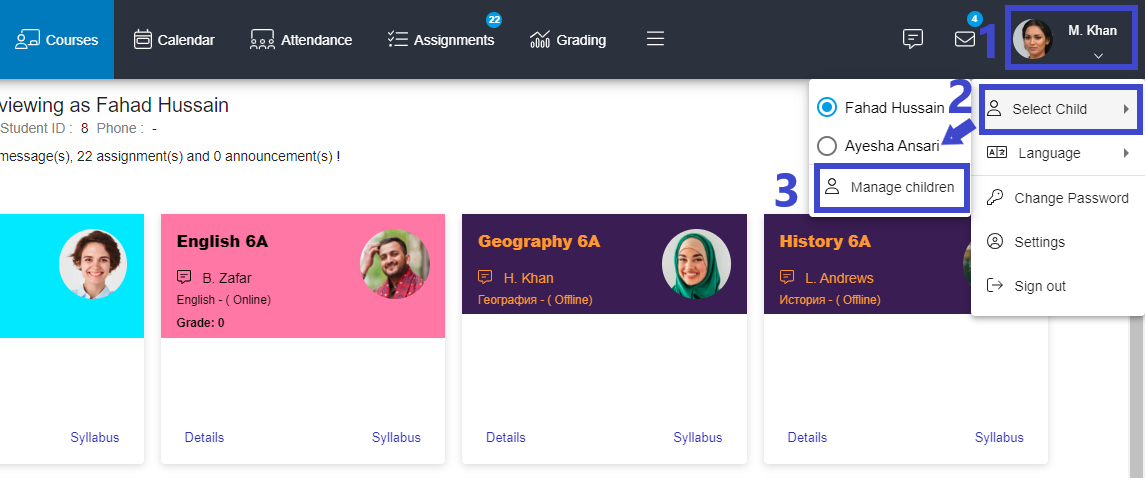Screen dimensions: 1145x478
Task: Click the hamburger menu icon
Action: pyautogui.click(x=655, y=39)
